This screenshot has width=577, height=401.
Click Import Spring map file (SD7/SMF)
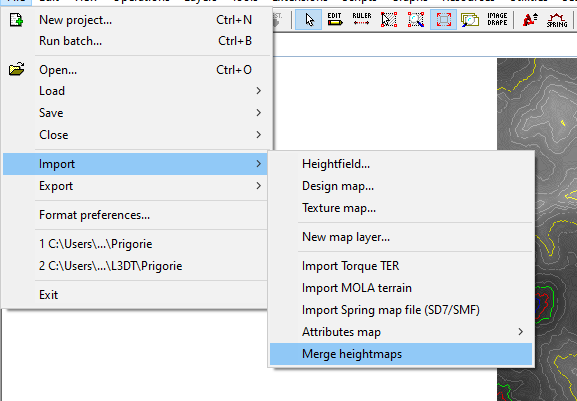(401, 310)
